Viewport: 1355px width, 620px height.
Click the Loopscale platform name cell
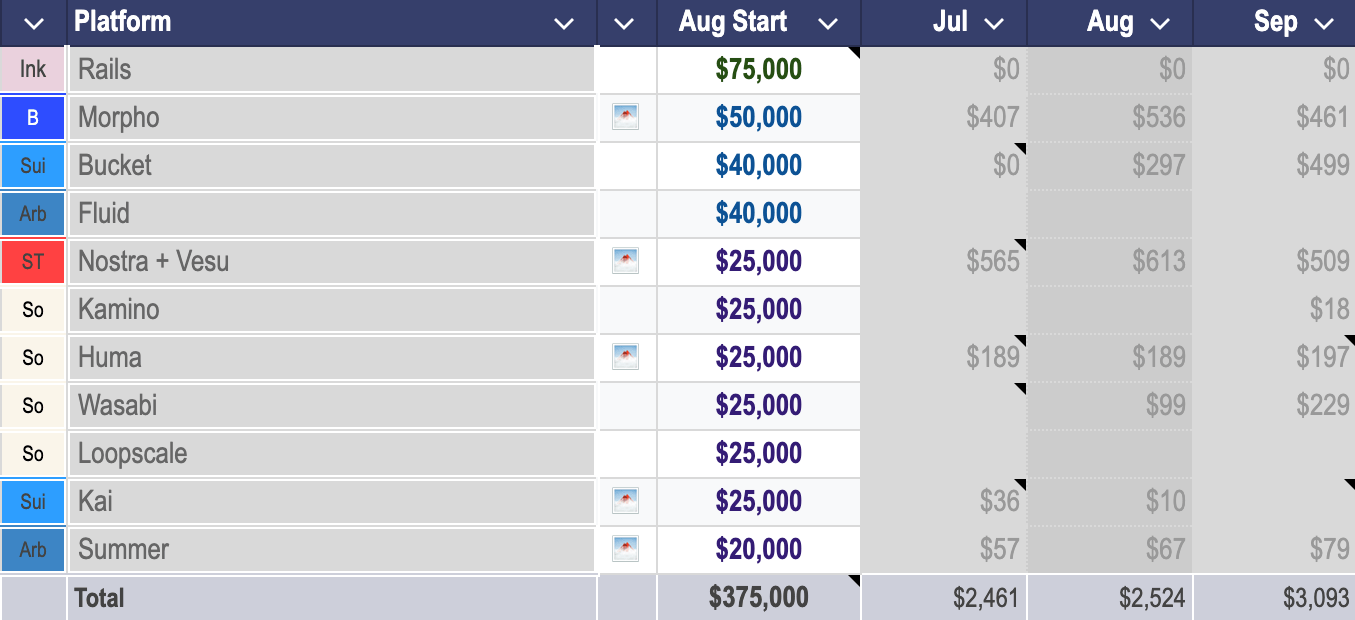coord(330,454)
